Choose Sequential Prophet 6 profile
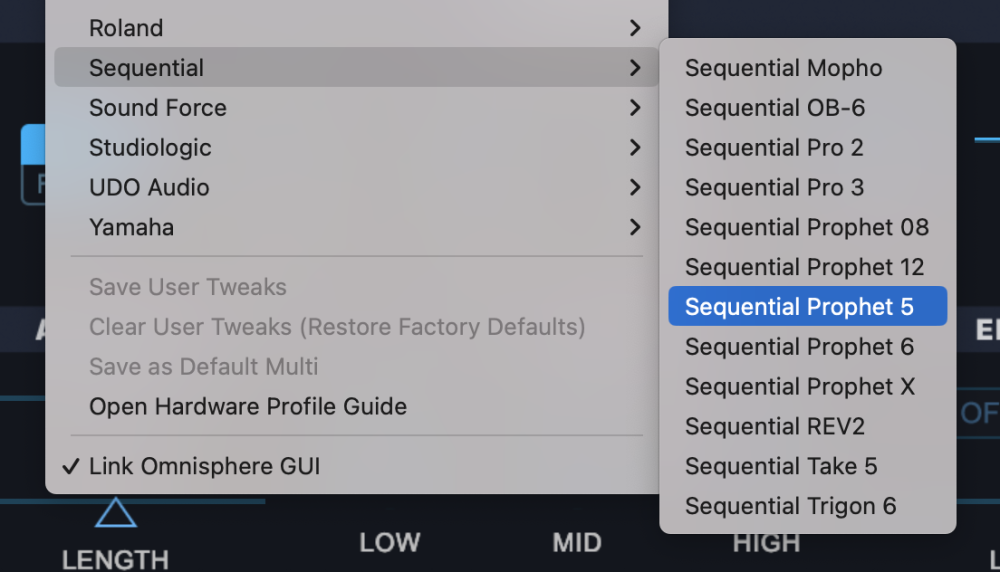The image size is (1000, 572). pos(799,347)
